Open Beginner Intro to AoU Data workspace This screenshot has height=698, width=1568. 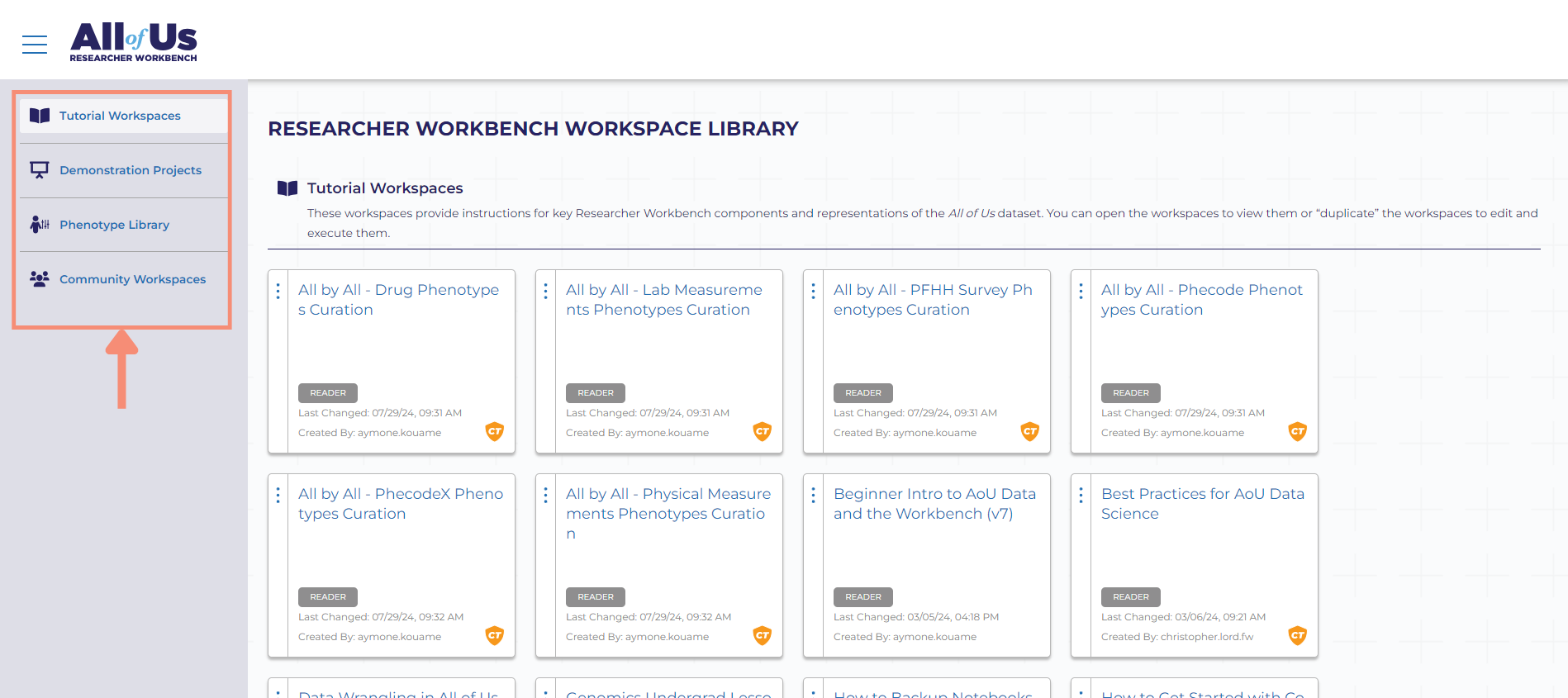pyautogui.click(x=934, y=504)
